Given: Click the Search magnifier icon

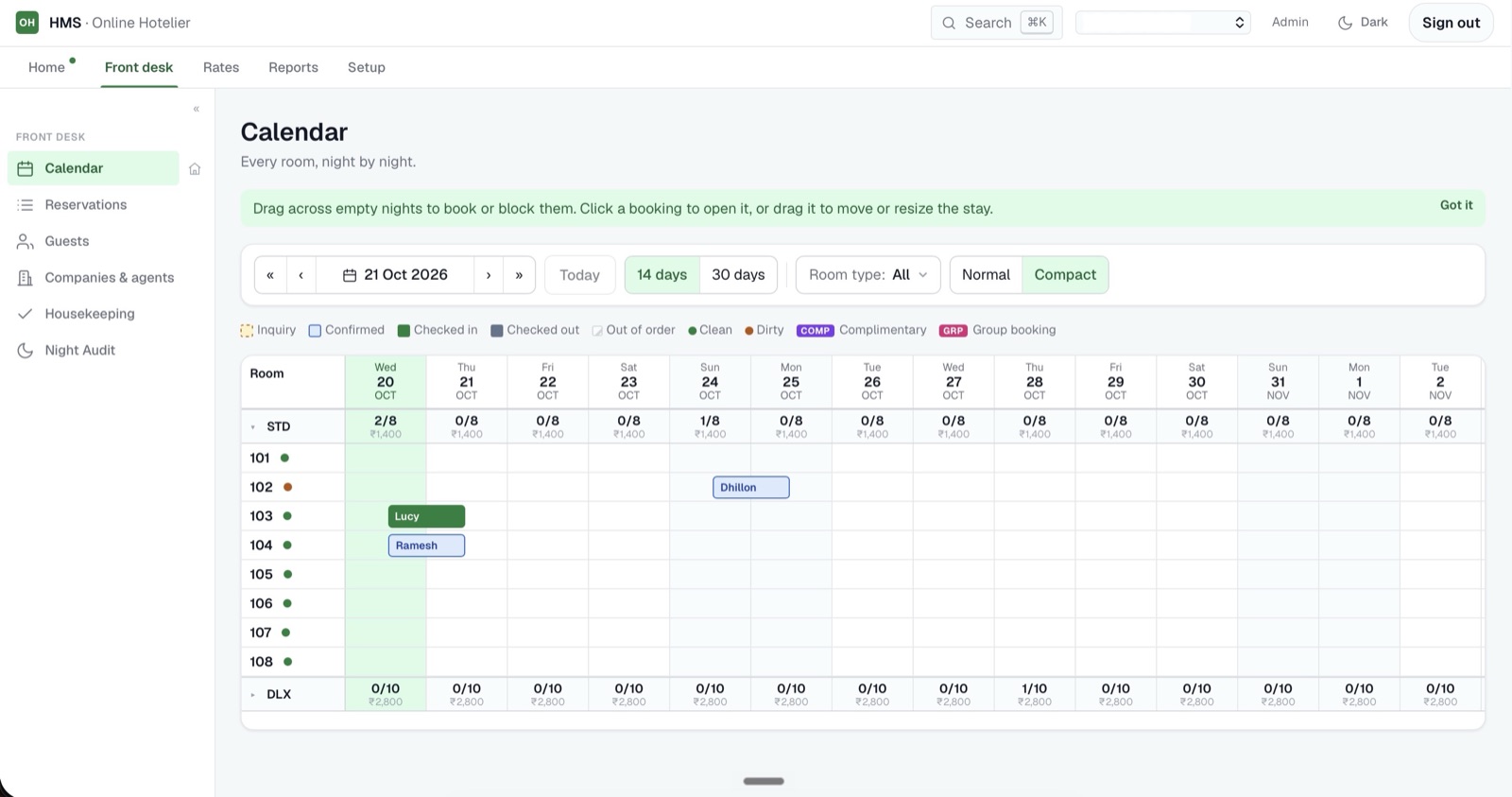Looking at the screenshot, I should click(x=949, y=23).
